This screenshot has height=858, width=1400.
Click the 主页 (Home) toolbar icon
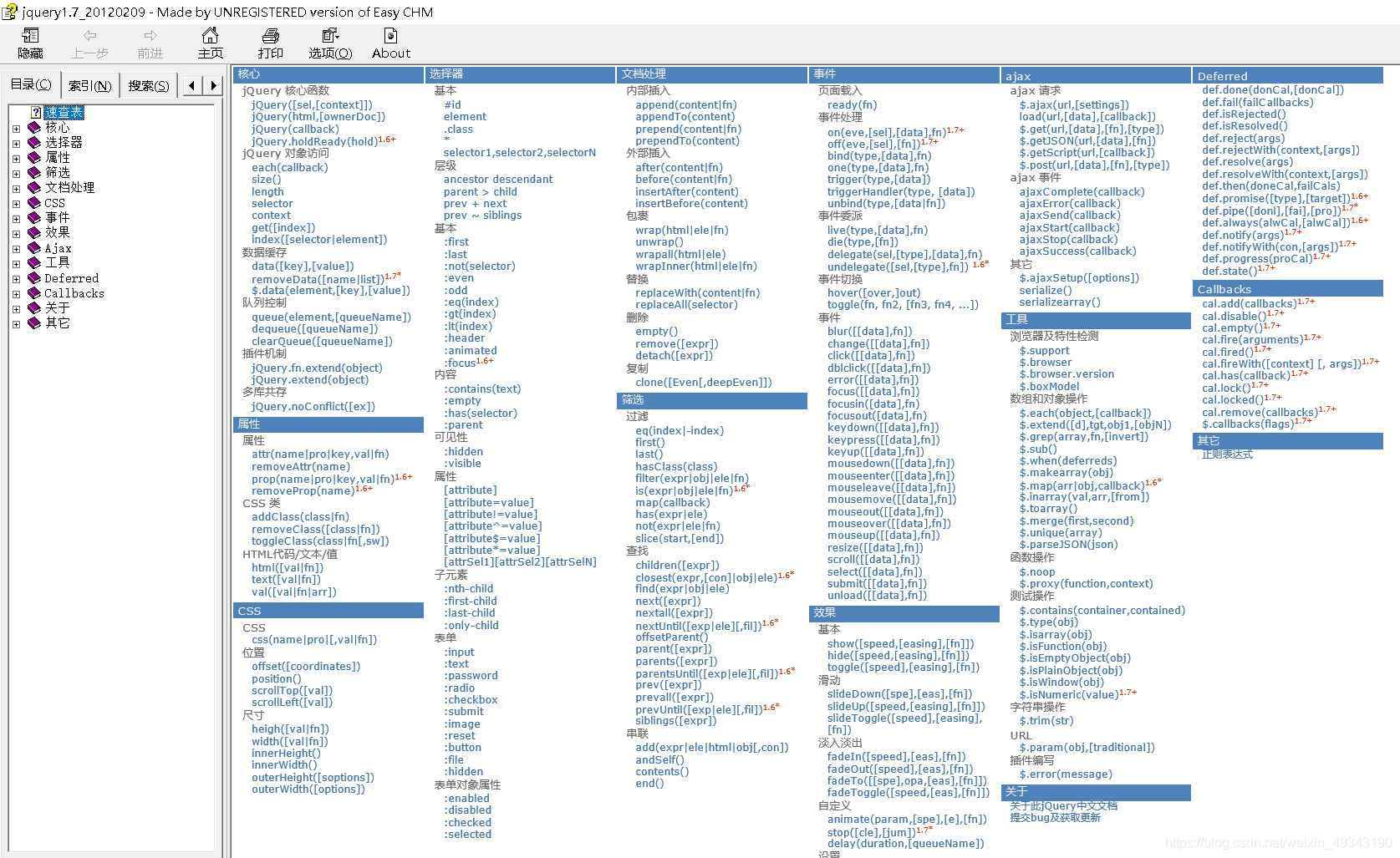(211, 35)
